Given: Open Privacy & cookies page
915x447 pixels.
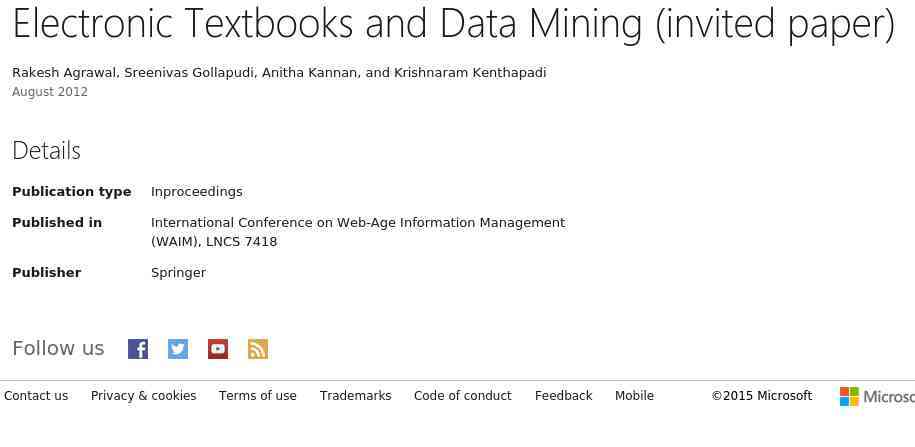Looking at the screenshot, I should click(144, 396).
